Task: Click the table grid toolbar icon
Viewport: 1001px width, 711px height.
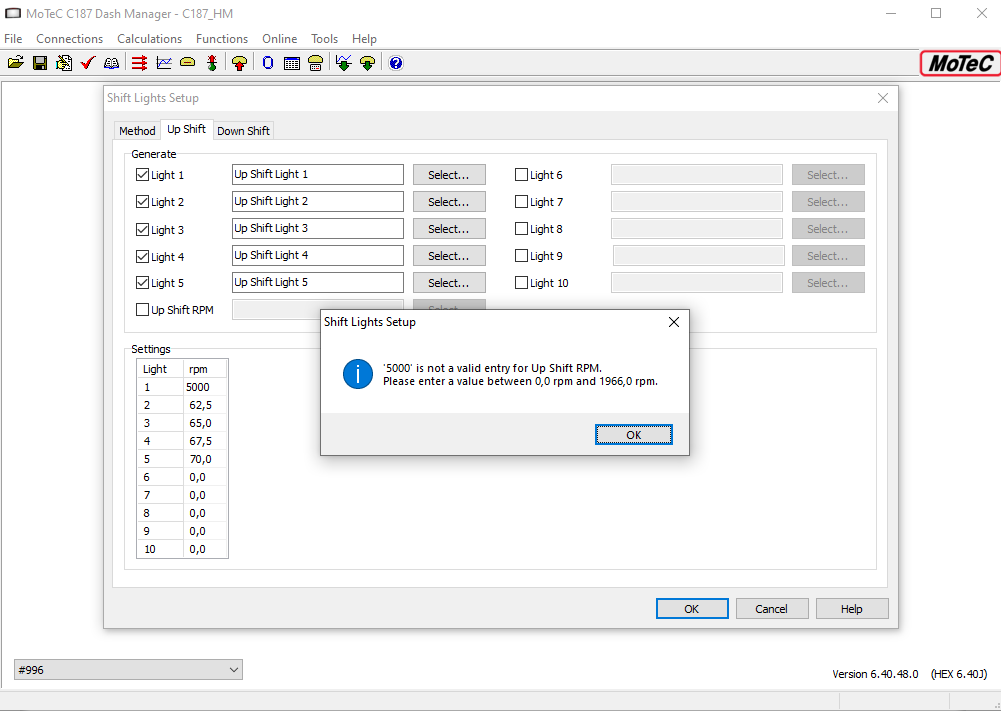Action: click(x=292, y=63)
